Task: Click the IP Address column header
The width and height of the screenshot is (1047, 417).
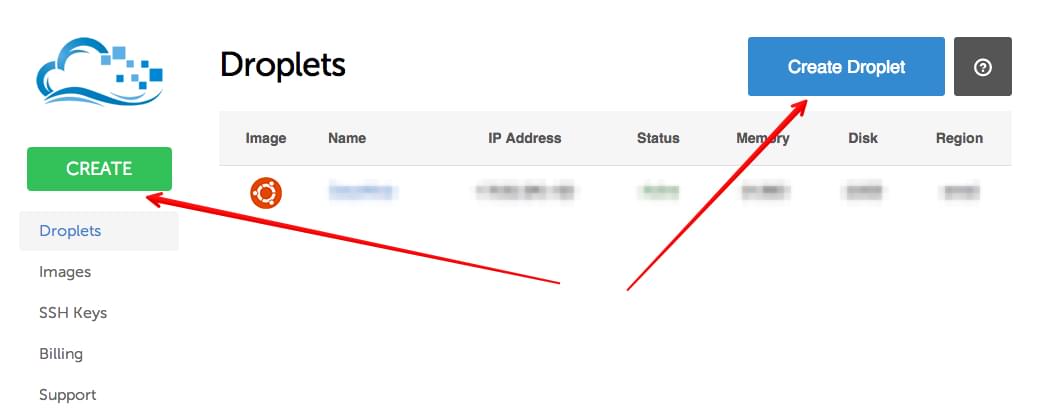Action: tap(524, 139)
